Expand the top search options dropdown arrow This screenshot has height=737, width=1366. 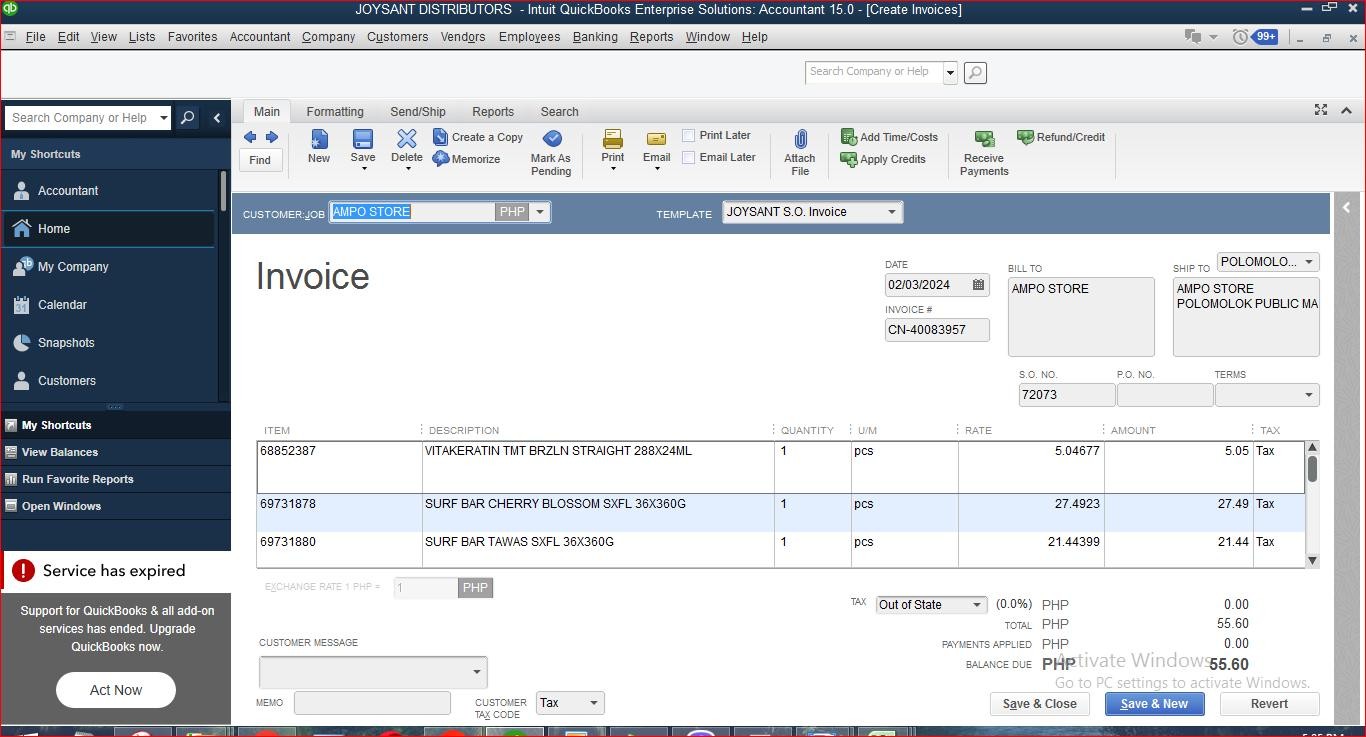pyautogui.click(x=950, y=72)
